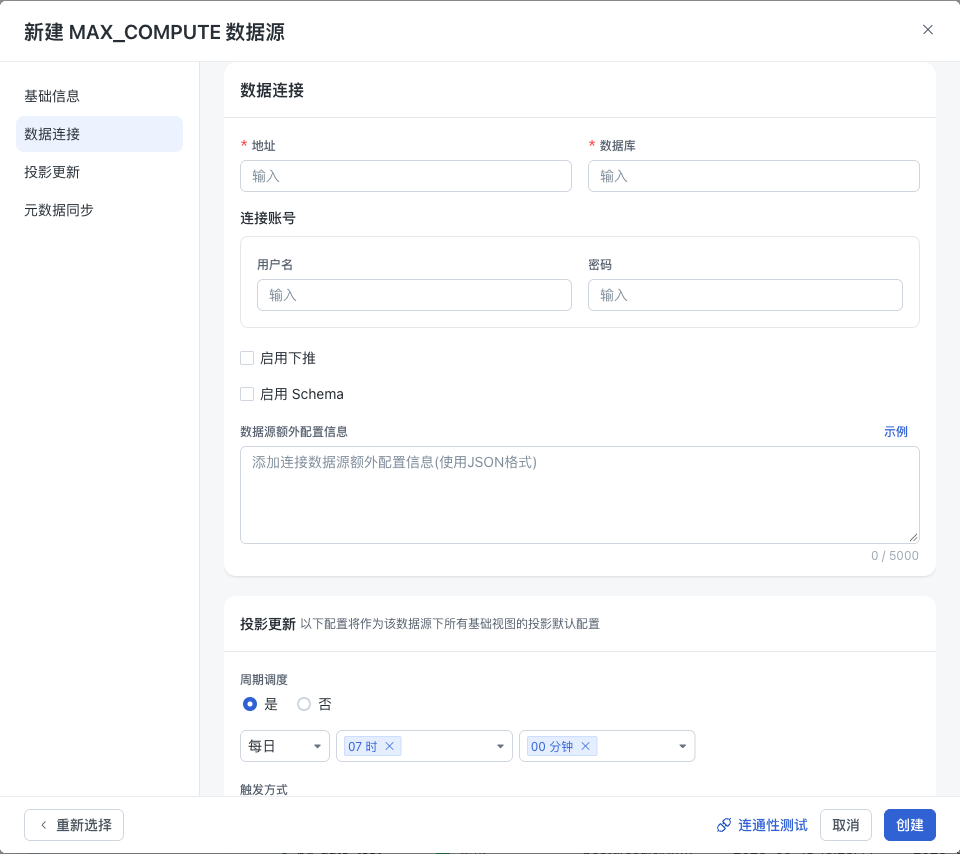Focus the 地址 input field

click(x=406, y=176)
